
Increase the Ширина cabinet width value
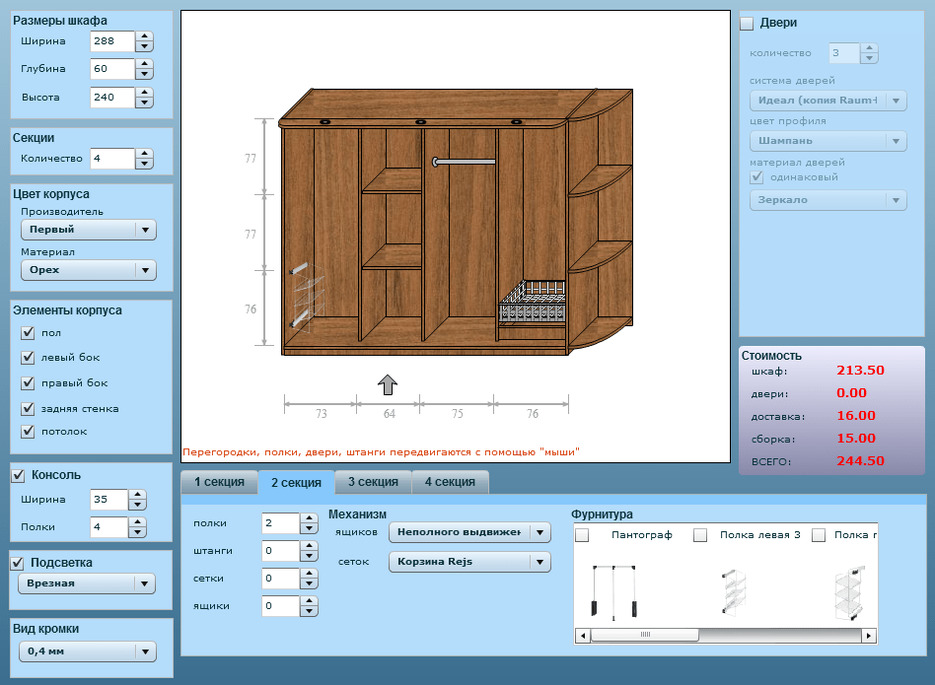tap(144, 36)
